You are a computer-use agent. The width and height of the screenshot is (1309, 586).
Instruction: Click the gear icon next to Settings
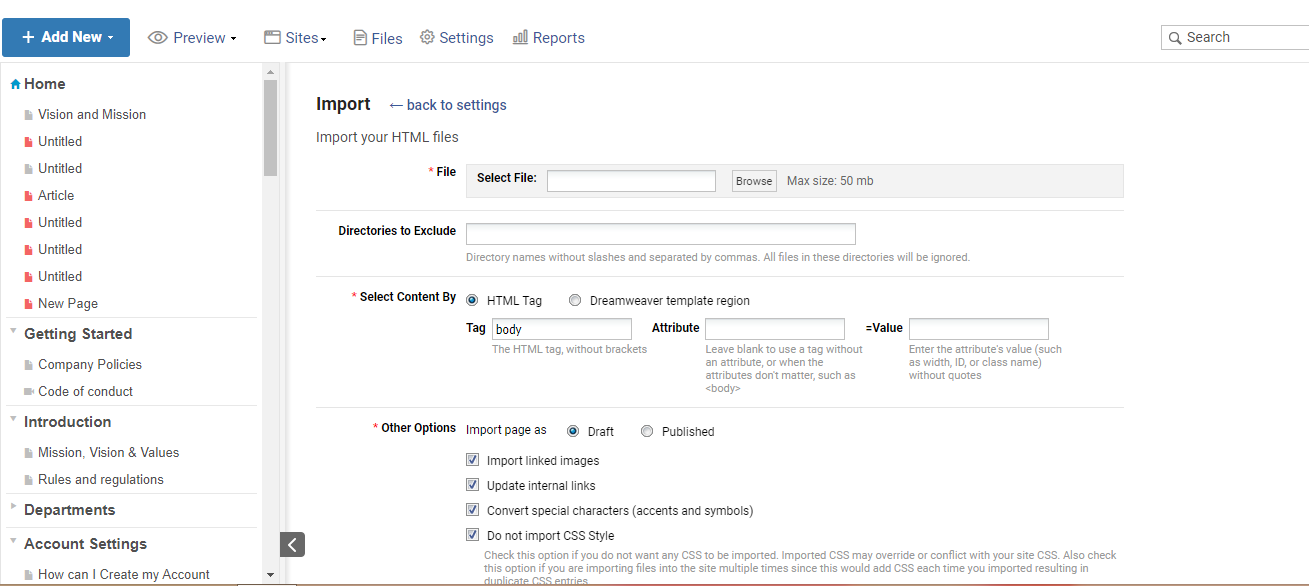pos(427,37)
